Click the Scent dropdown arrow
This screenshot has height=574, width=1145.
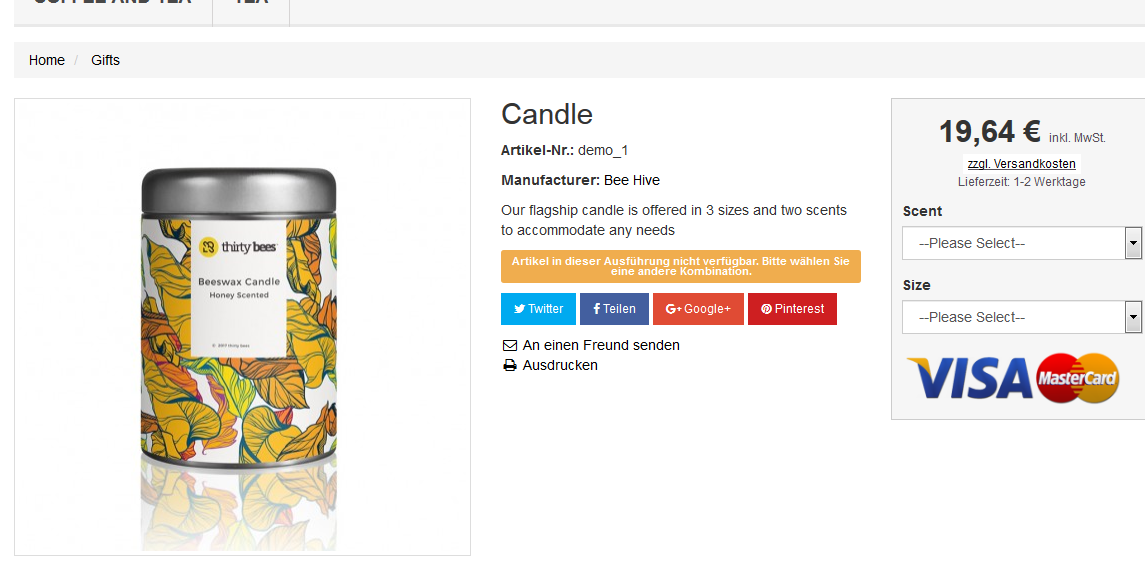1133,243
